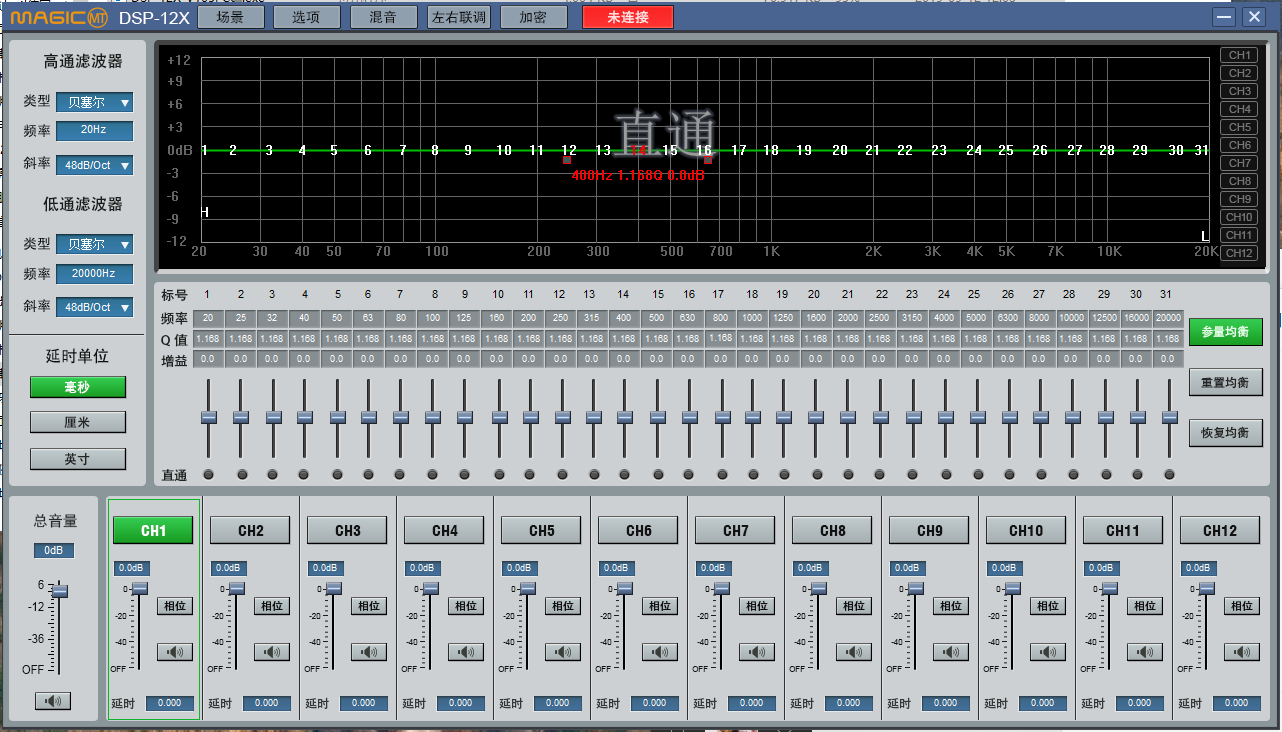The width and height of the screenshot is (1282, 732).
Task: Click 重置均衡 reset EQ button
Action: [x=1225, y=382]
